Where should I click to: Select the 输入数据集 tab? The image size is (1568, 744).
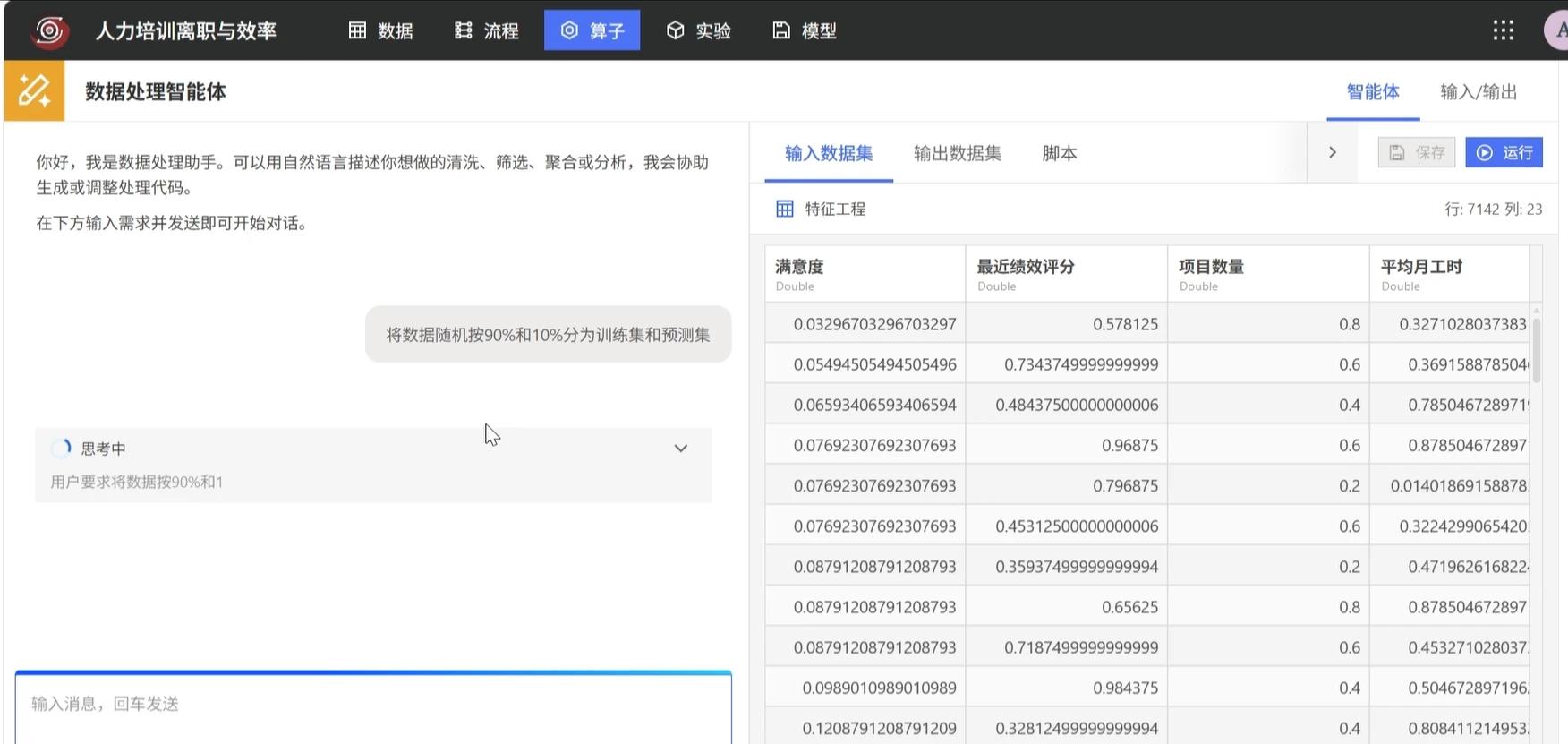(829, 153)
